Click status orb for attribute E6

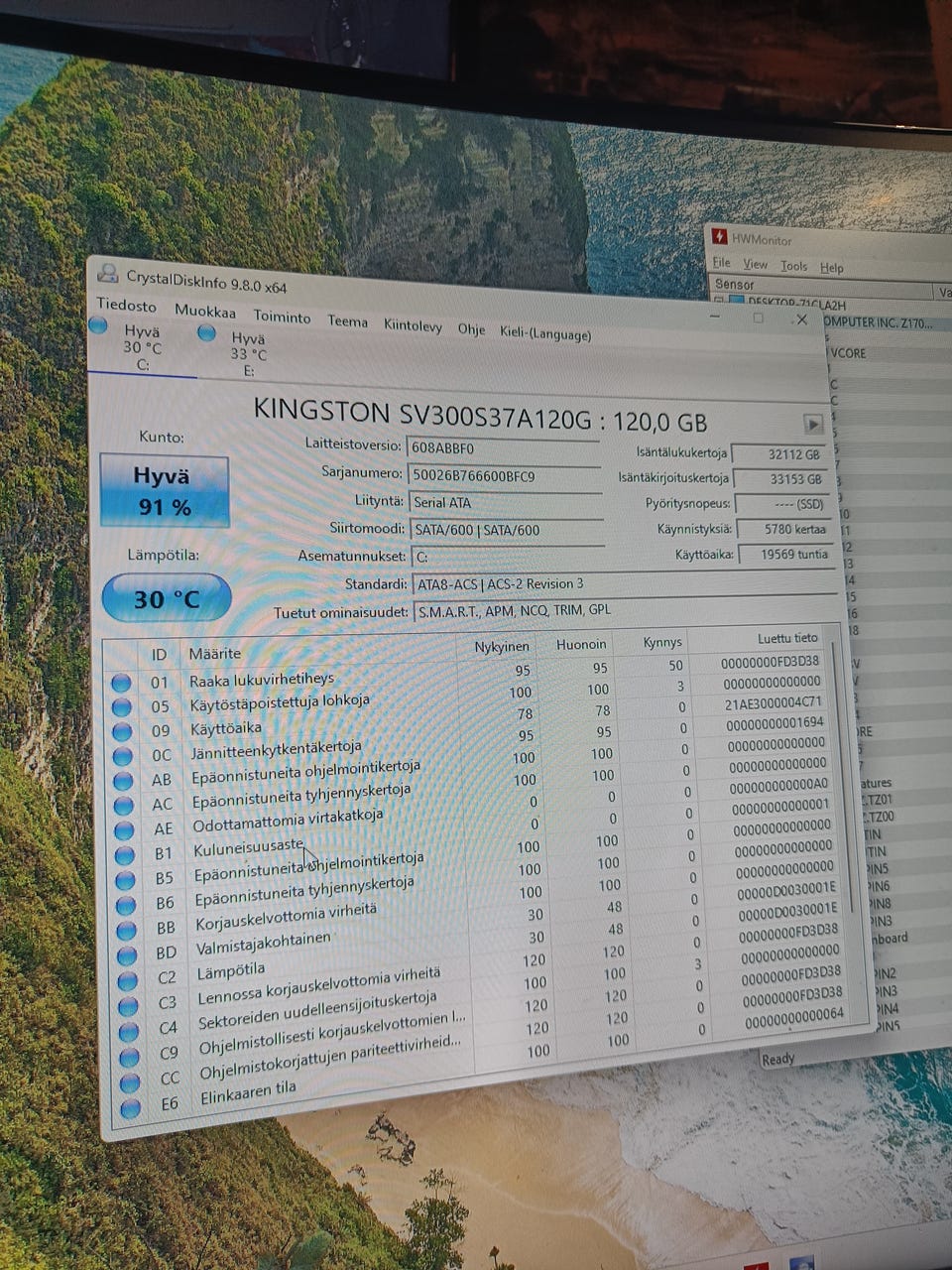pyautogui.click(x=130, y=1108)
